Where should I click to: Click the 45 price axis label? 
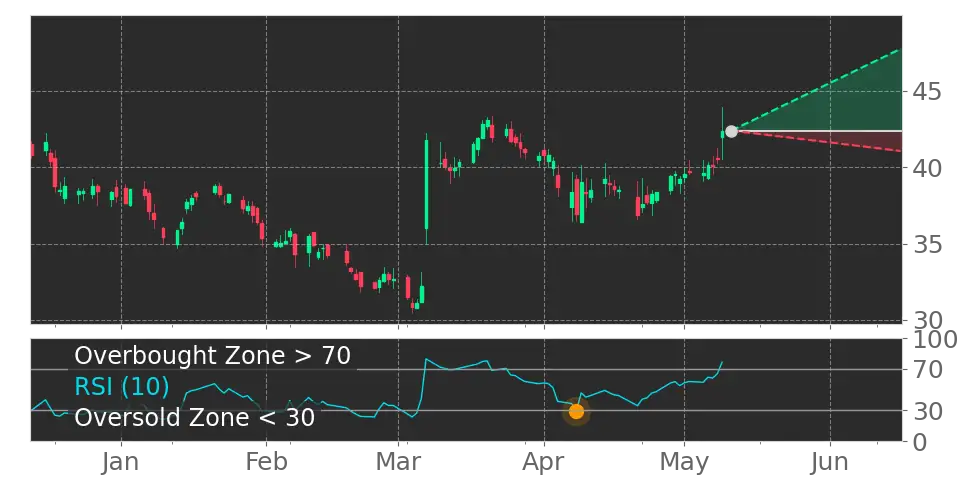927,92
